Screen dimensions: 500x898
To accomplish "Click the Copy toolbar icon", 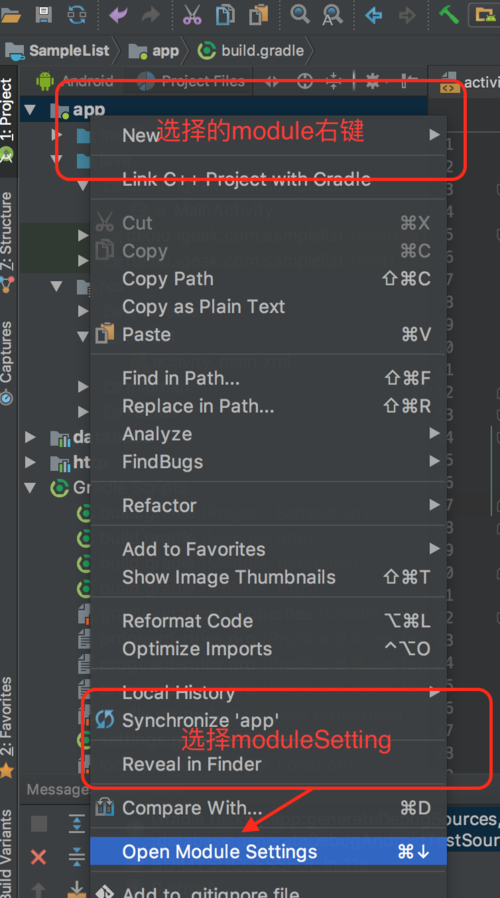I will click(x=225, y=14).
